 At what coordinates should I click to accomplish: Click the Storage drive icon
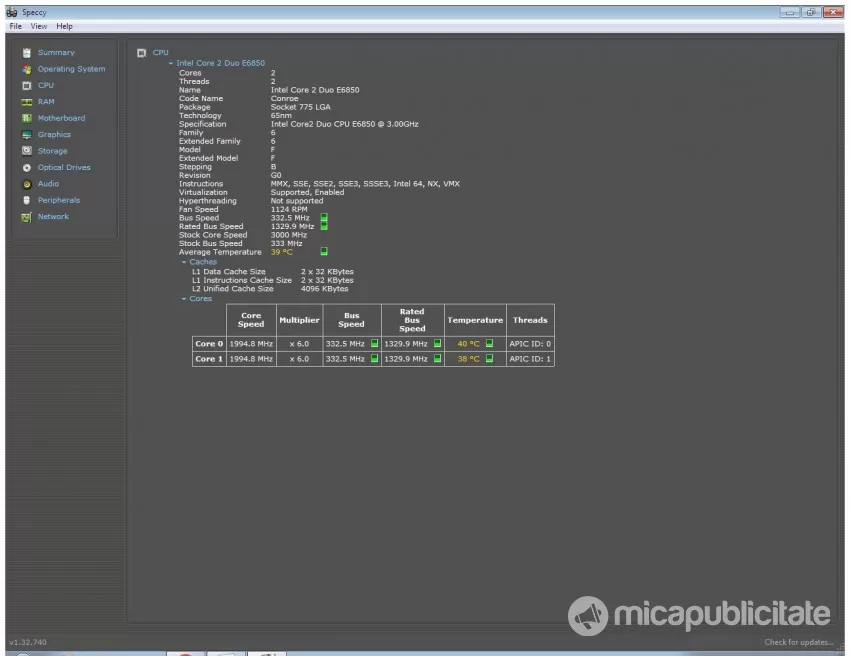tap(27, 151)
